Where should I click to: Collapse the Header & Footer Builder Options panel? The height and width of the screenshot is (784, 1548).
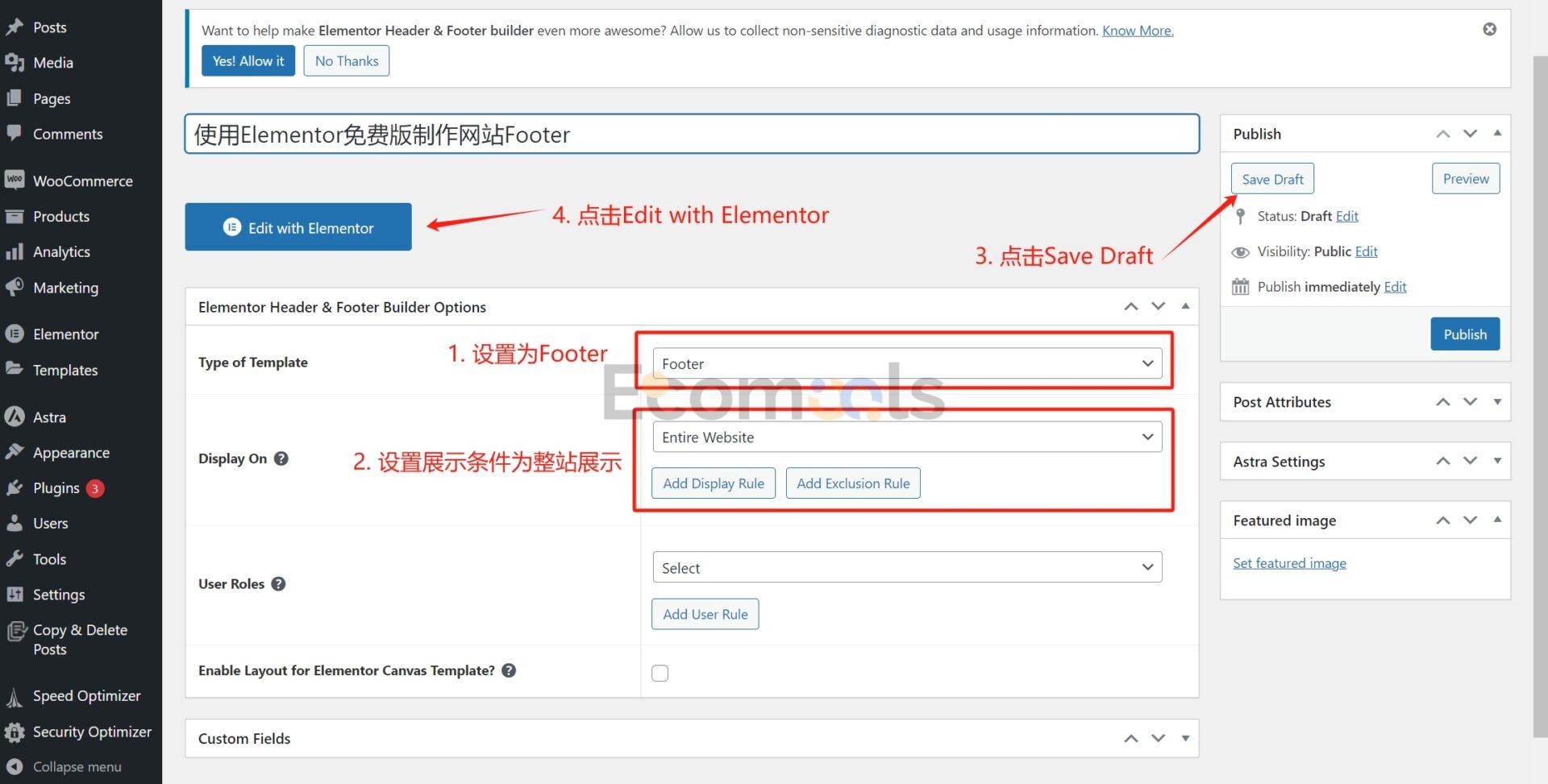1185,305
